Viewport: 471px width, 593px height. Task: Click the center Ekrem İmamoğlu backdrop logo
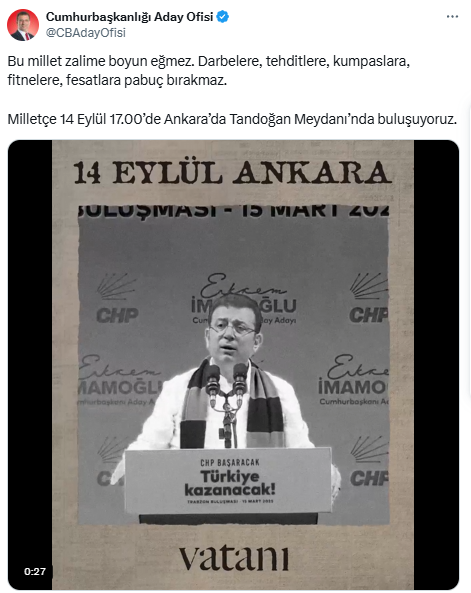pyautogui.click(x=244, y=299)
